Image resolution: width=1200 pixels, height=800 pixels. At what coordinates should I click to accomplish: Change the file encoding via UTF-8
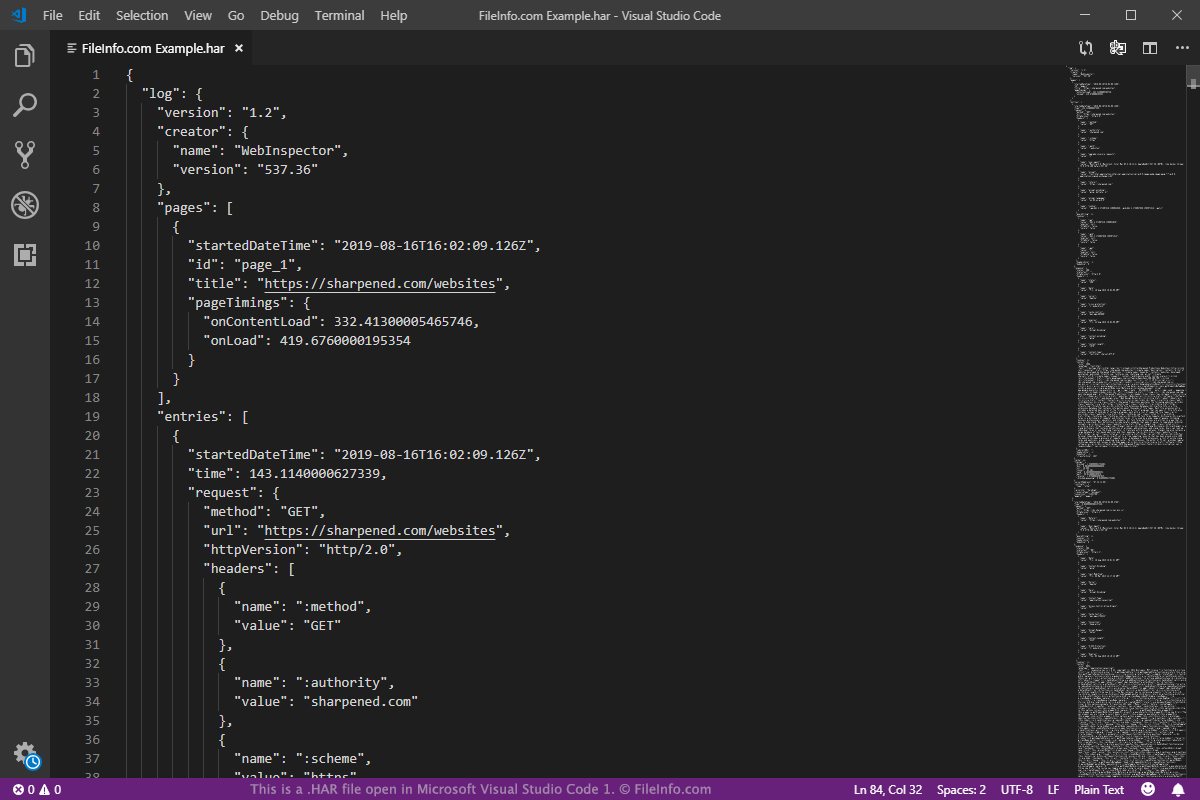pos(1016,790)
